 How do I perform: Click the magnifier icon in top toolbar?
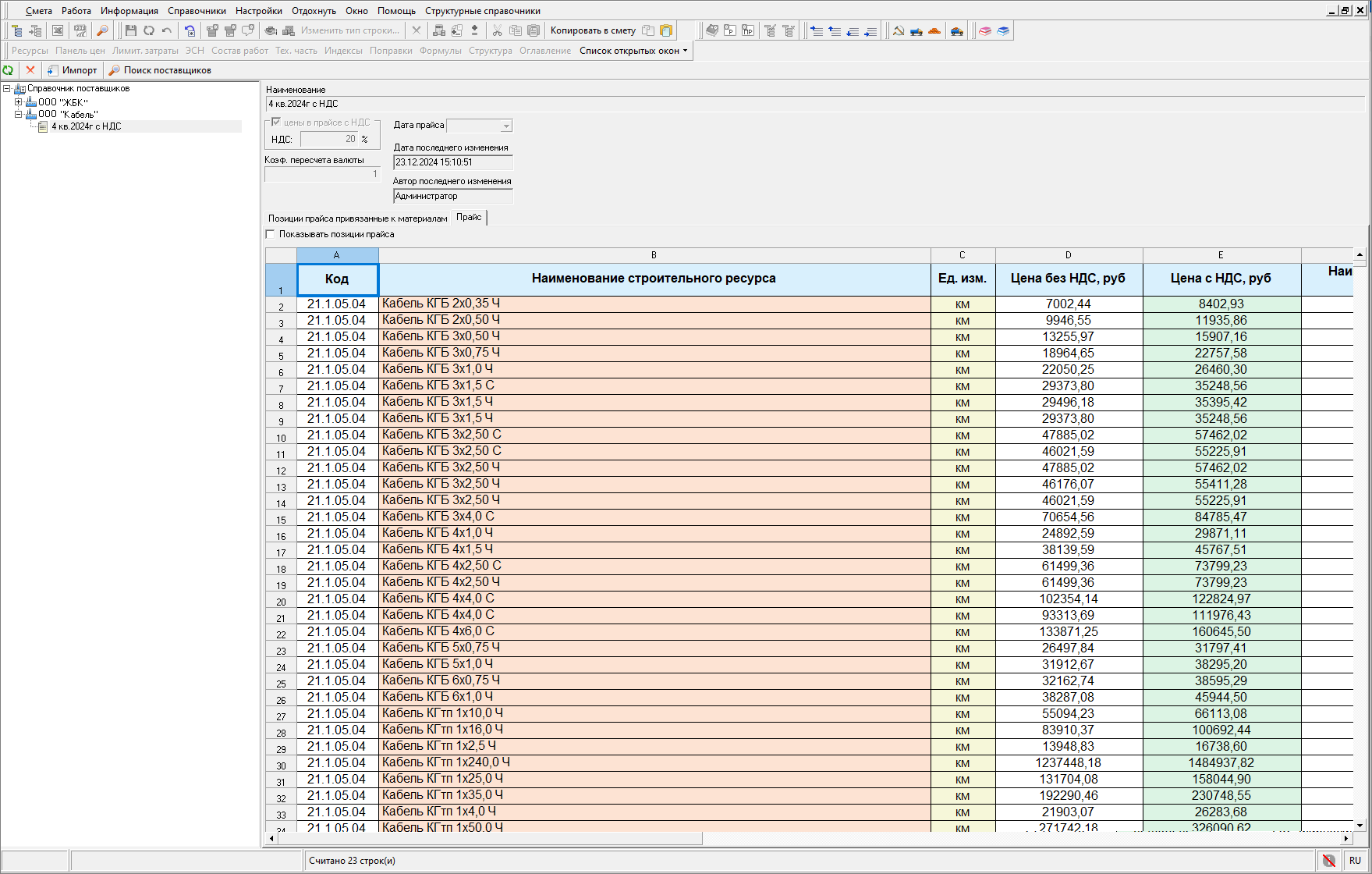click(102, 30)
